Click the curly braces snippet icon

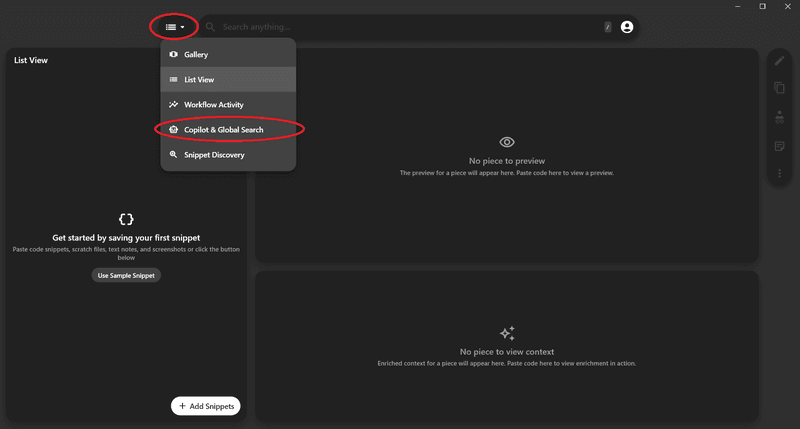point(126,219)
